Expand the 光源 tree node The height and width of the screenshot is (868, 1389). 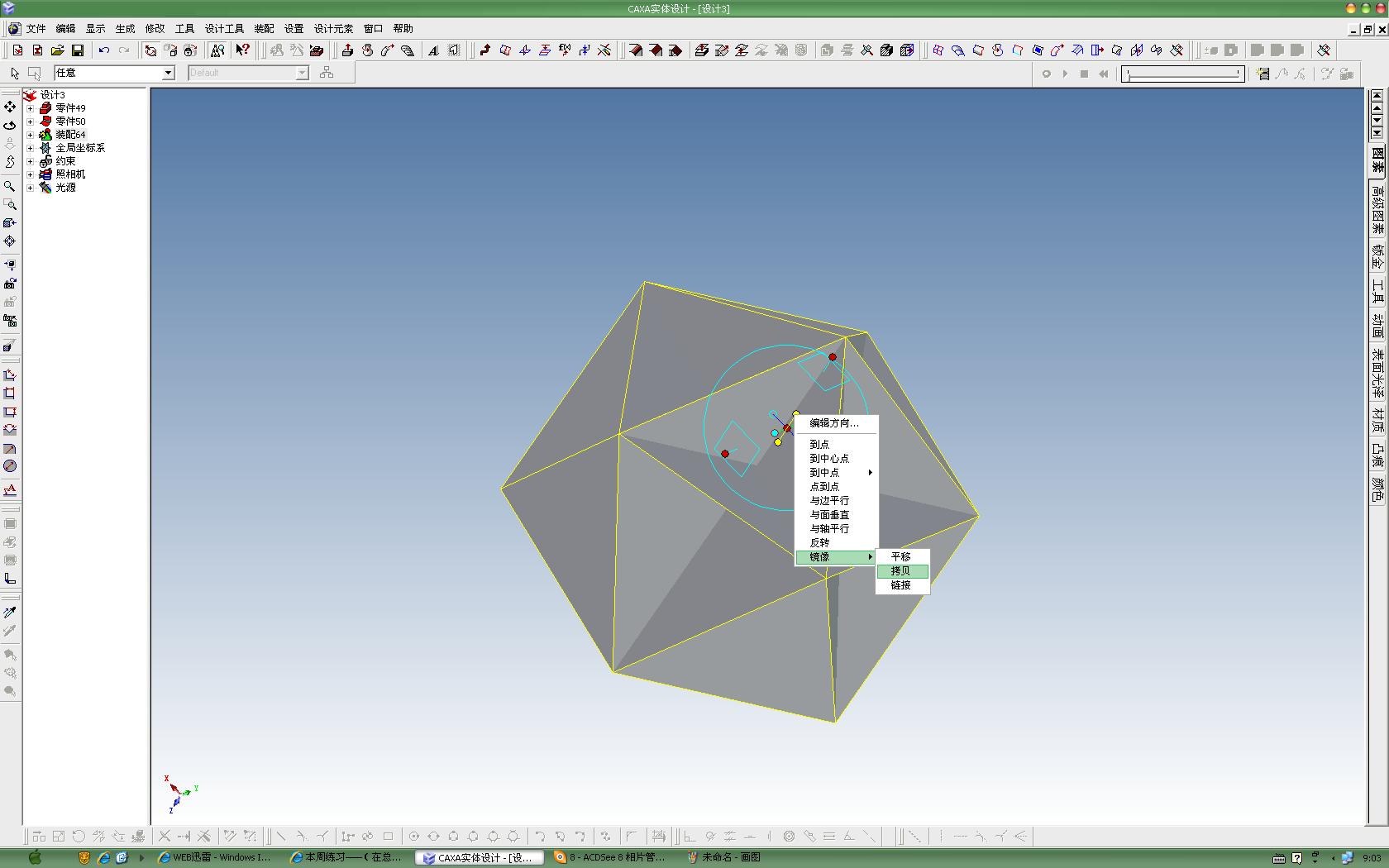click(x=31, y=188)
